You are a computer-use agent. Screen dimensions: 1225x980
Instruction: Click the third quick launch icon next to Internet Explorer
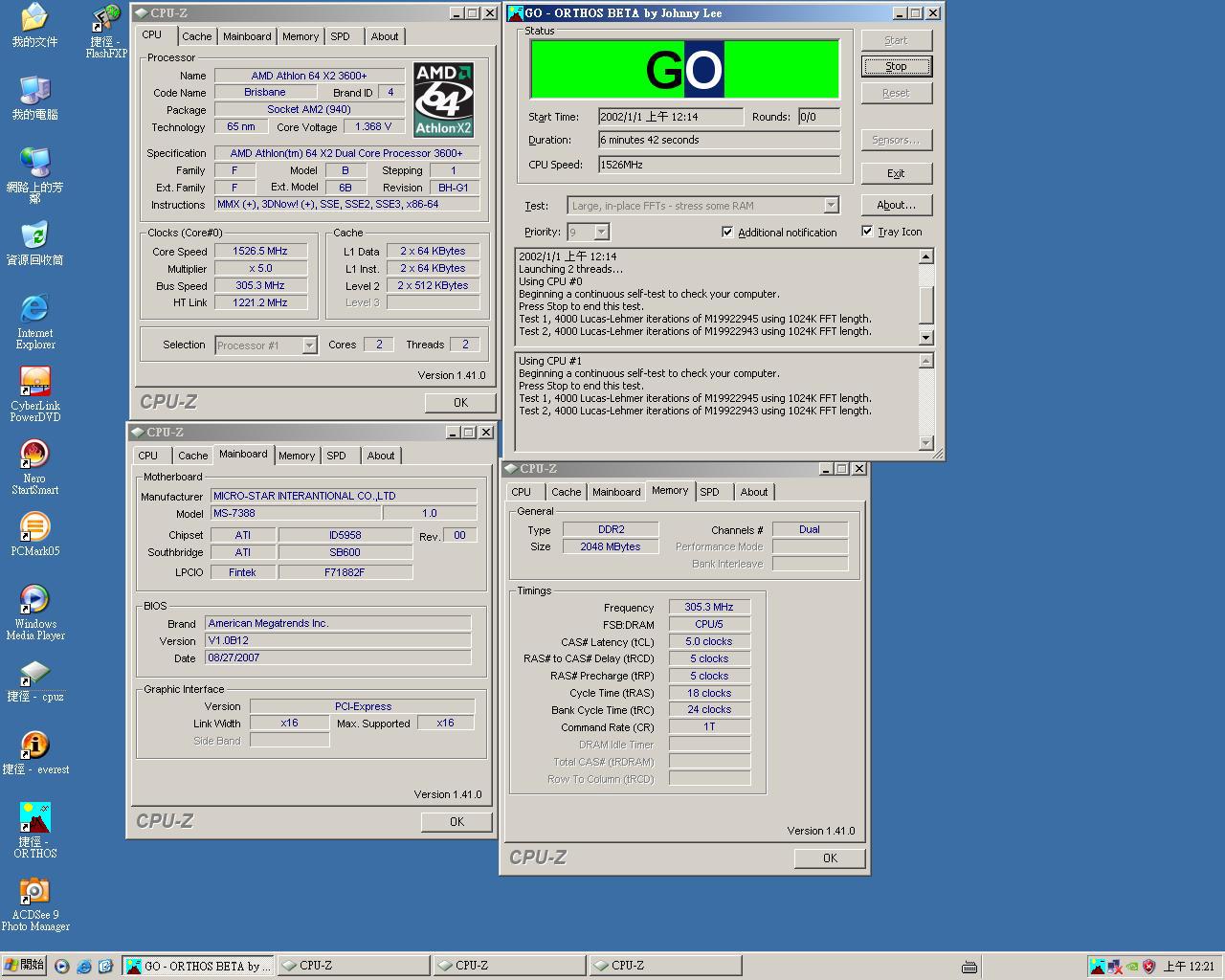pyautogui.click(x=105, y=967)
